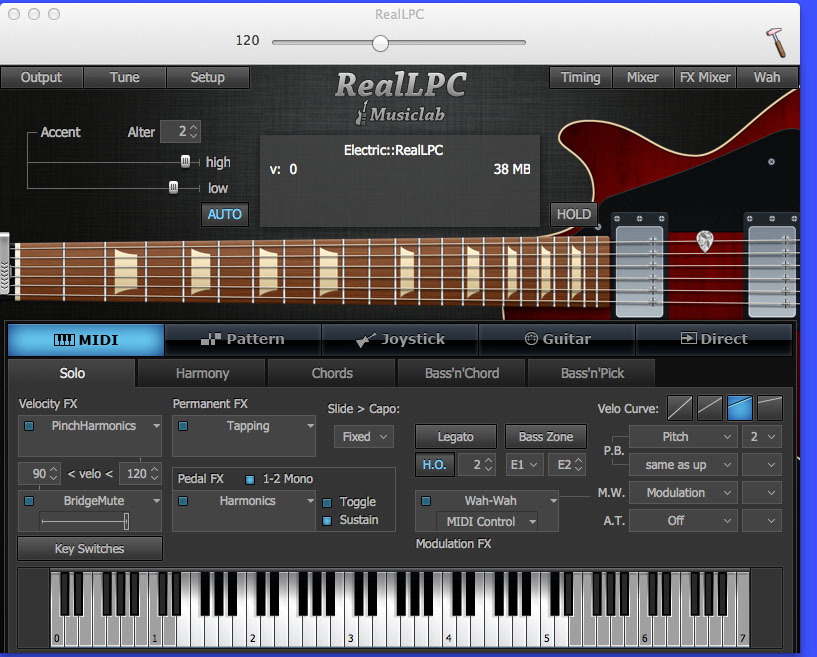817x657 pixels.
Task: Click the Musiclab logo
Action: 401,114
